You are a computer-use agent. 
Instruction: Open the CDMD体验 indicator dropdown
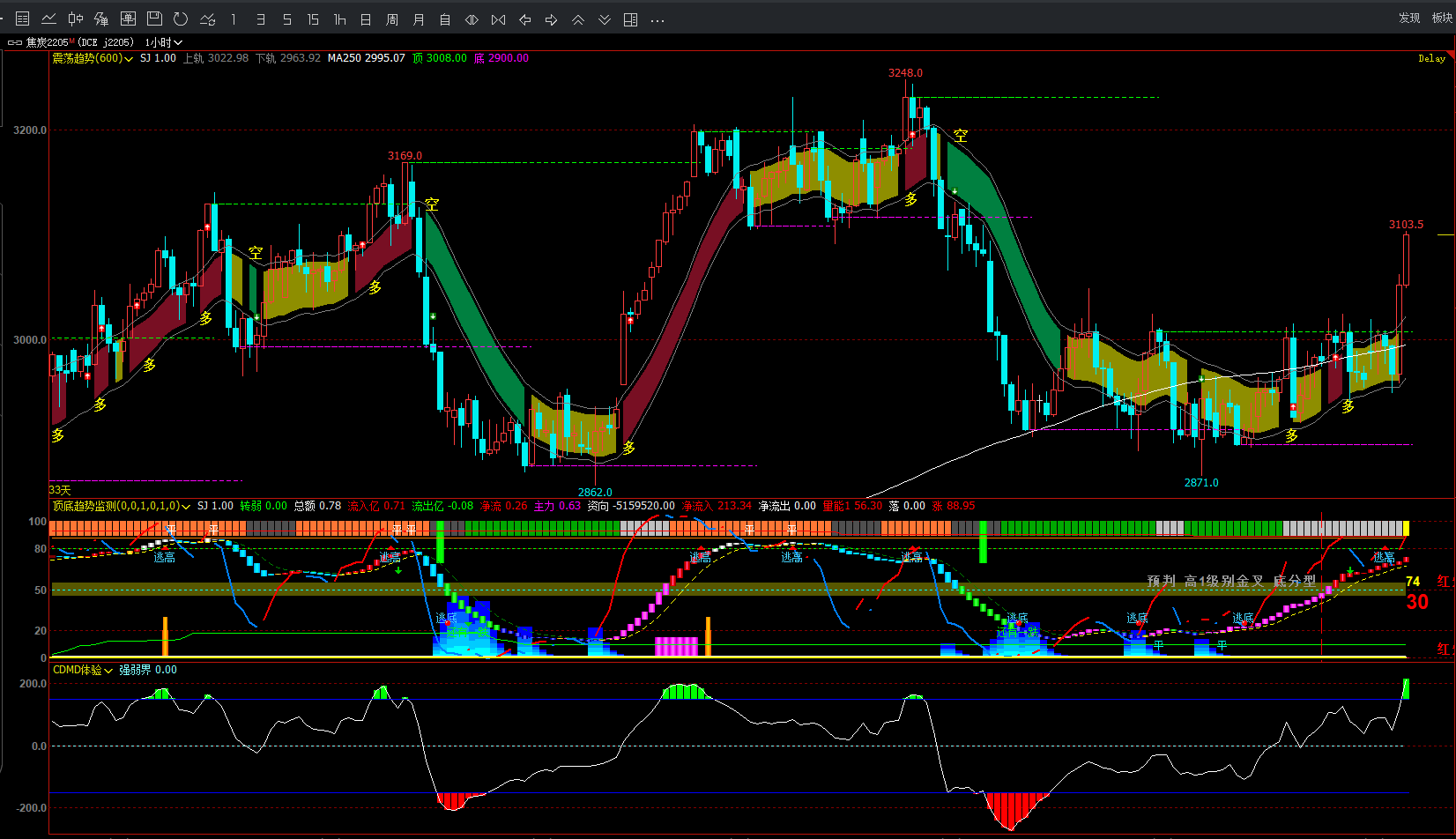[x=83, y=670]
